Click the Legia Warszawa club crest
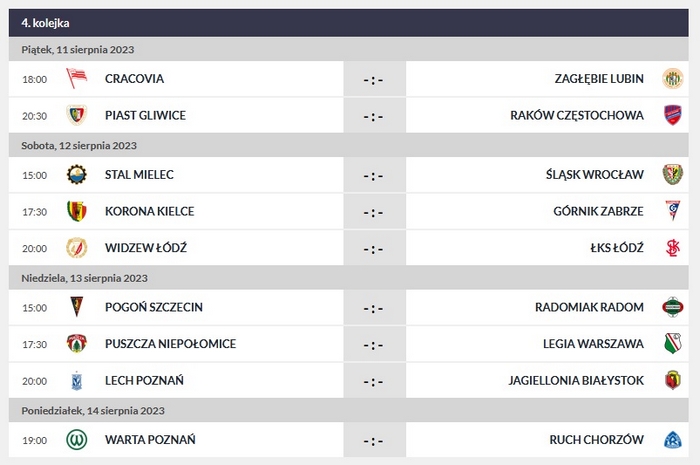 tap(672, 343)
